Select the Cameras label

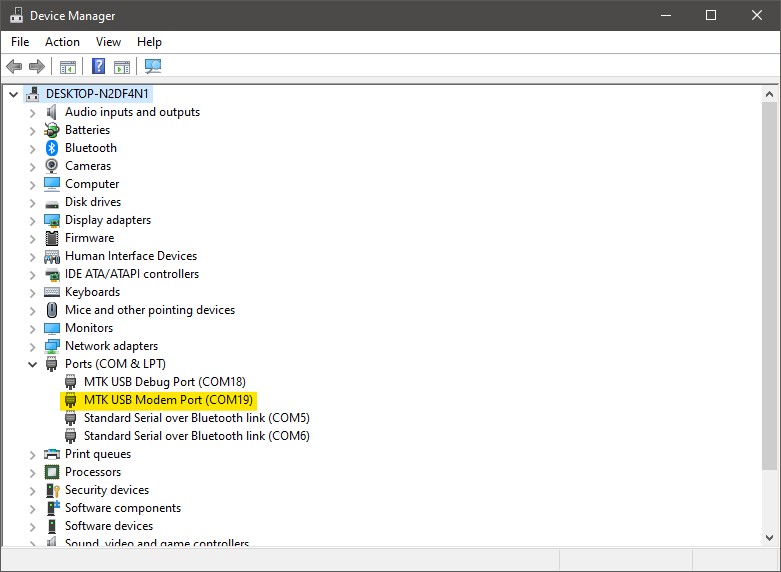88,166
